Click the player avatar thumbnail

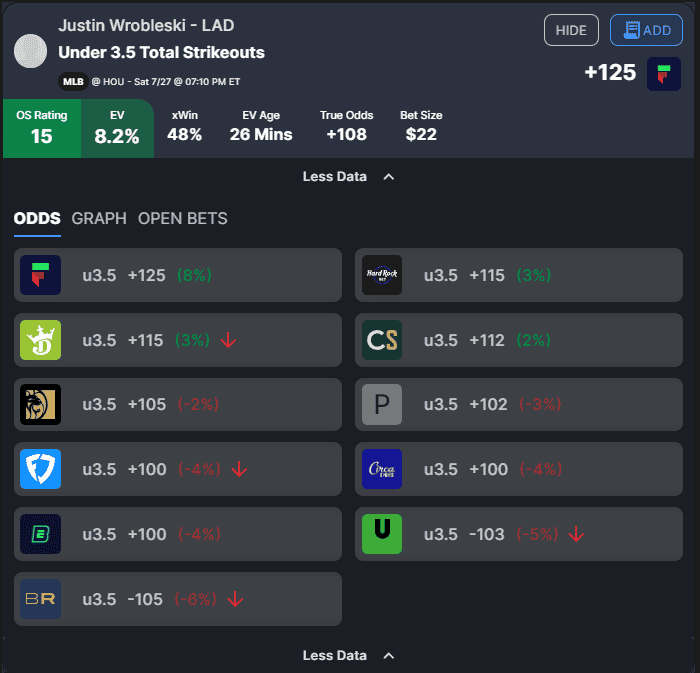[x=31, y=51]
